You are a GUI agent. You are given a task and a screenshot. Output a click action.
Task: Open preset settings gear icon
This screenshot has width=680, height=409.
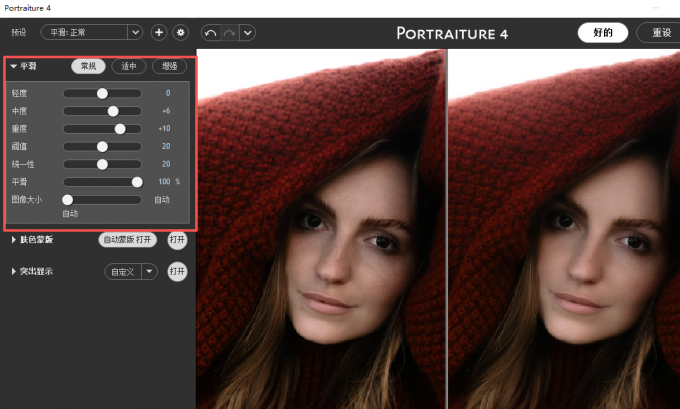click(x=181, y=32)
